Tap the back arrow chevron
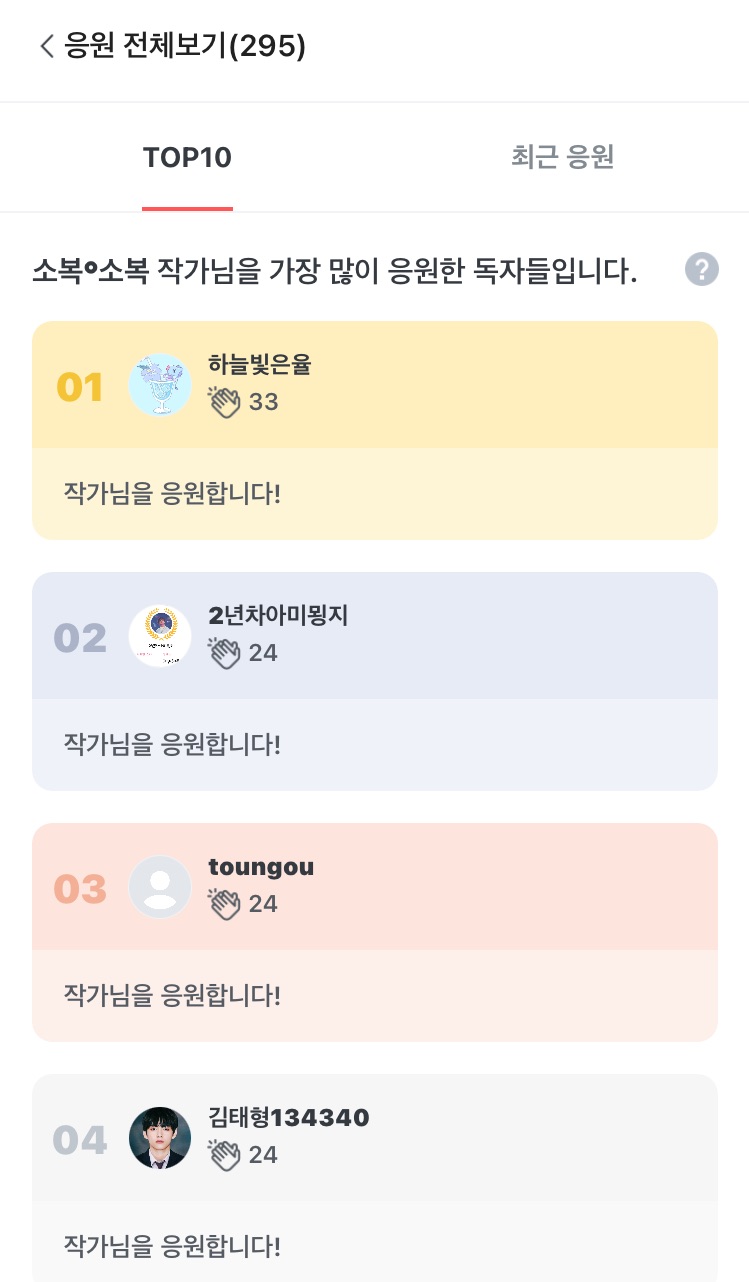749x1282 pixels. click(46, 46)
